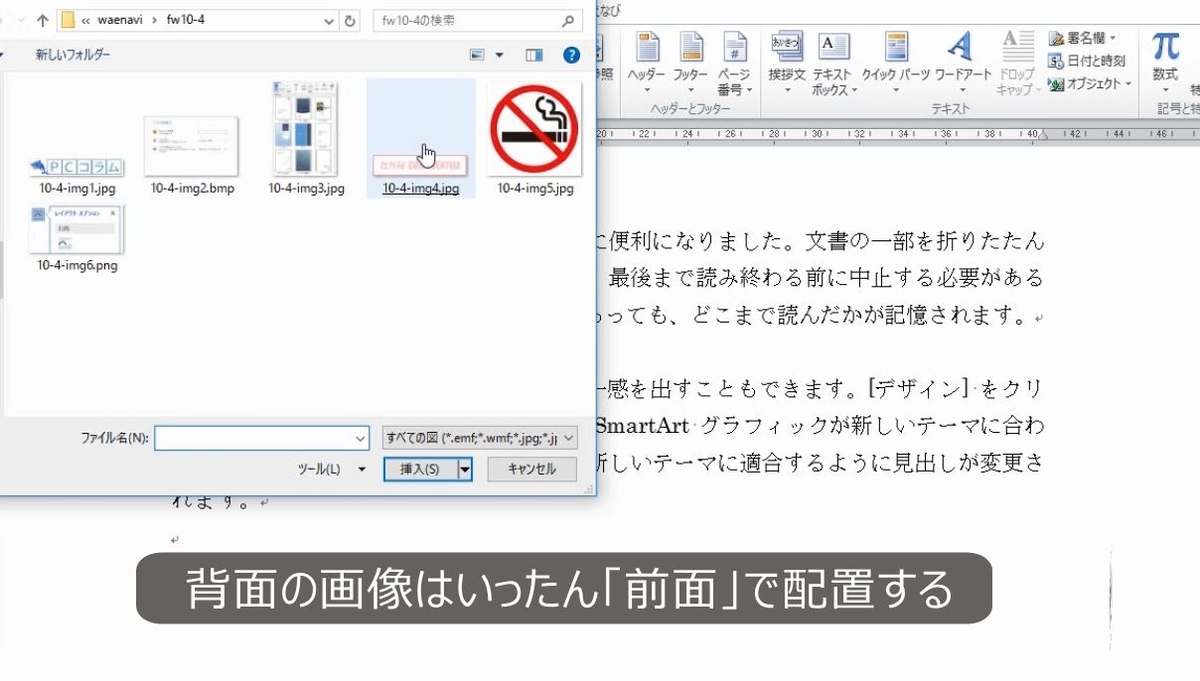Click fw10-4 in the address path
The image size is (1200, 681).
[x=188, y=20]
